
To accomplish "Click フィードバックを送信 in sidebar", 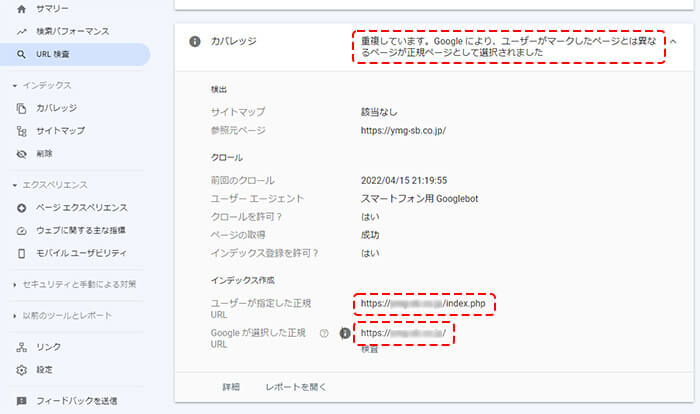I will pyautogui.click(x=77, y=401).
